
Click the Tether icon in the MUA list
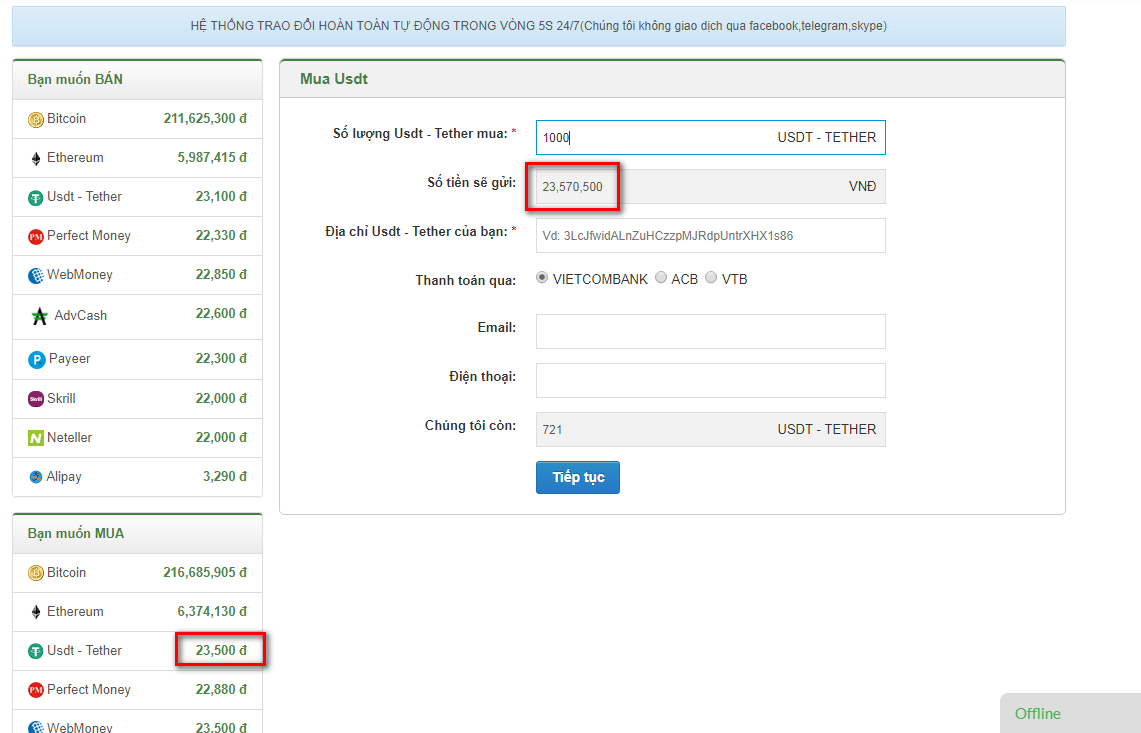tap(36, 651)
